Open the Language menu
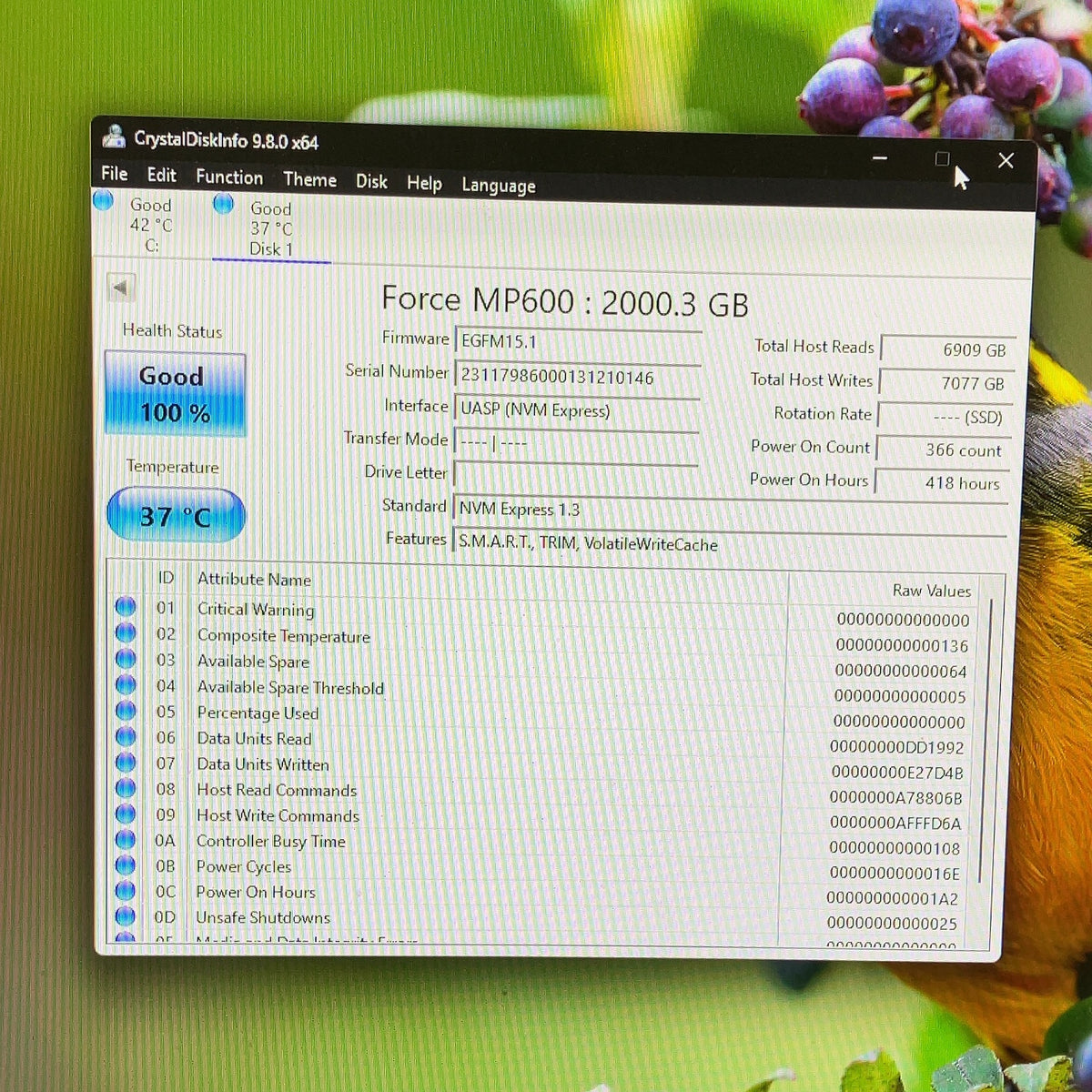The image size is (1092, 1092). (x=498, y=186)
